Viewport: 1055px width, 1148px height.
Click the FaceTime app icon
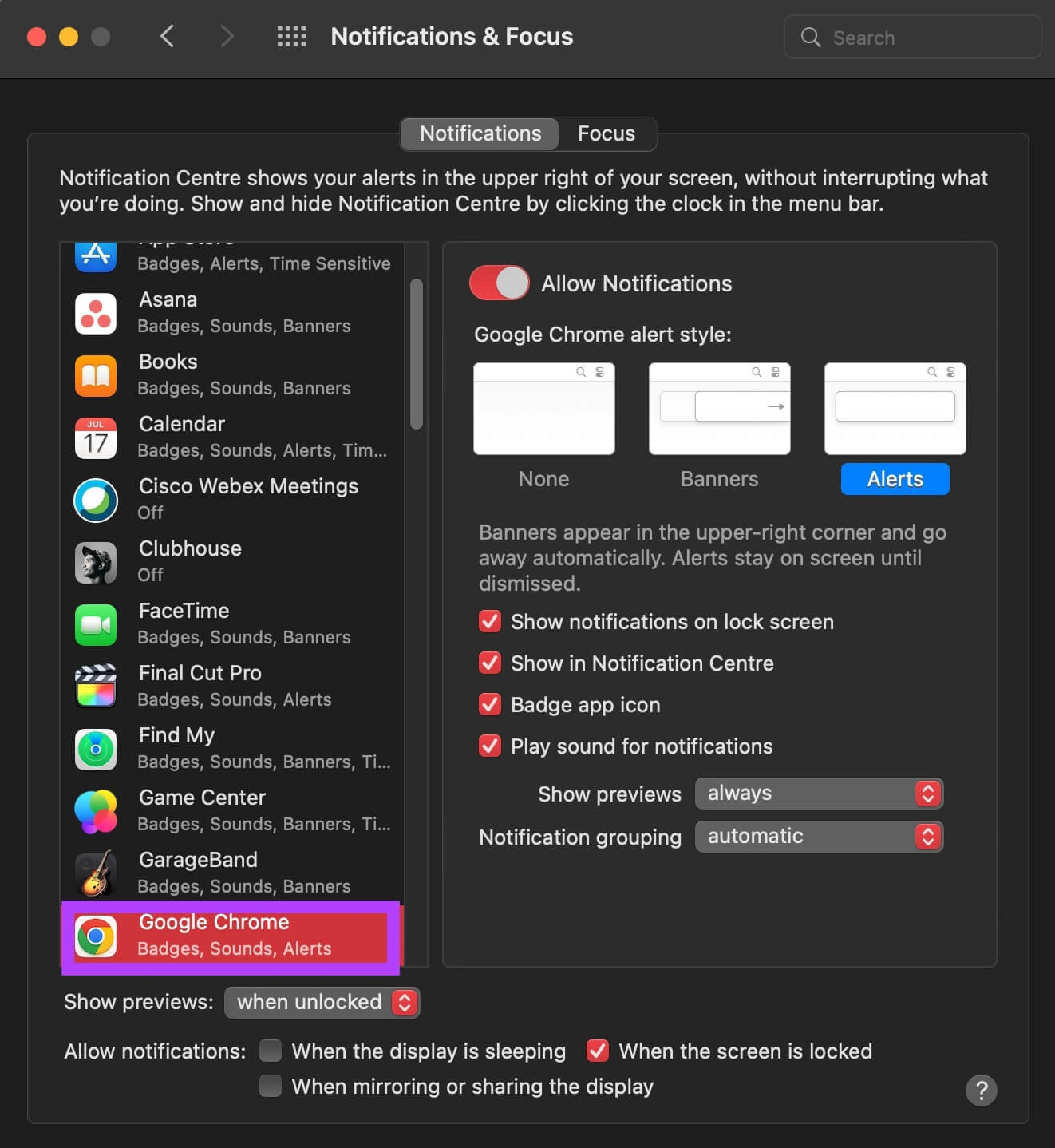[x=96, y=624]
